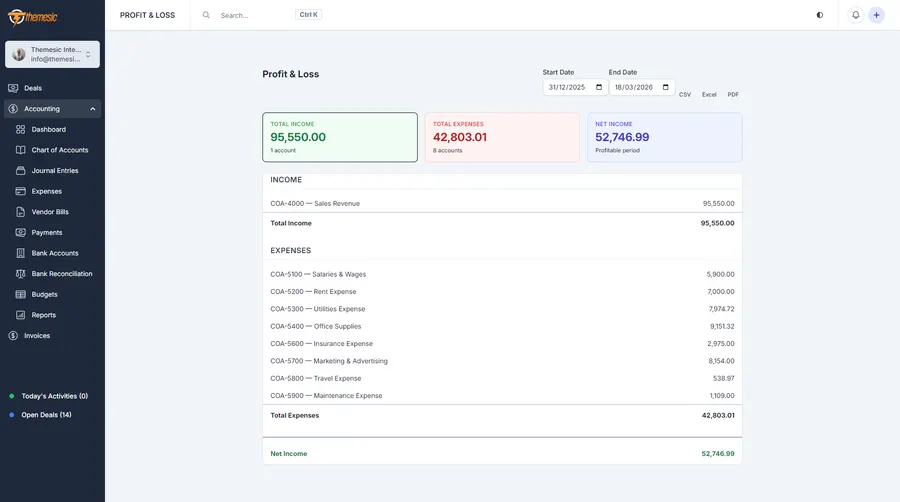
Task: Click the Bank Accounts building icon
Action: [21, 253]
